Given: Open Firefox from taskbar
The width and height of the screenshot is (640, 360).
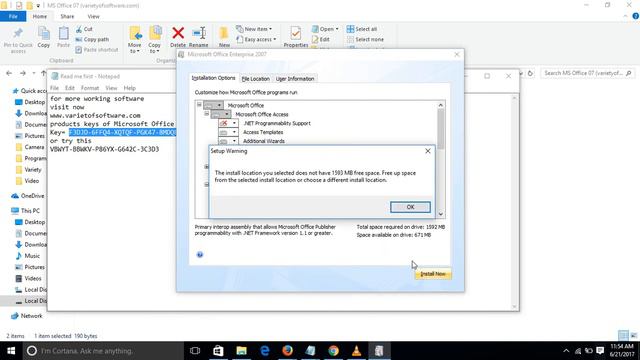Looking at the screenshot, I should [x=287, y=351].
